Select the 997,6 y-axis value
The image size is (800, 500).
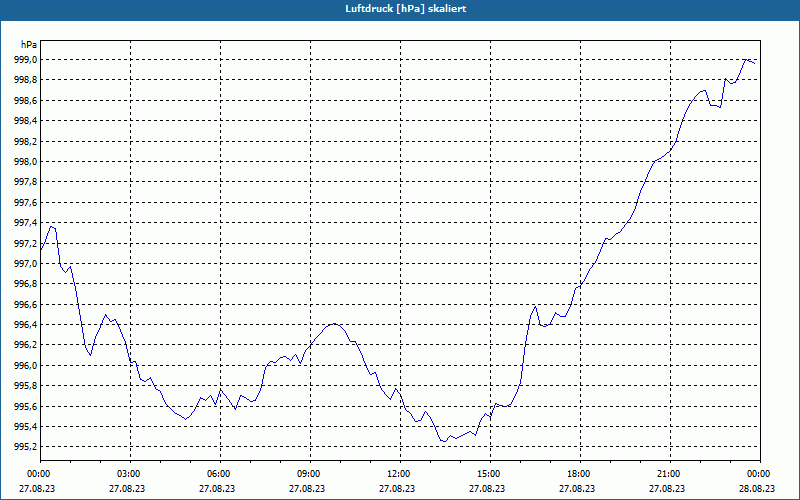(26, 203)
